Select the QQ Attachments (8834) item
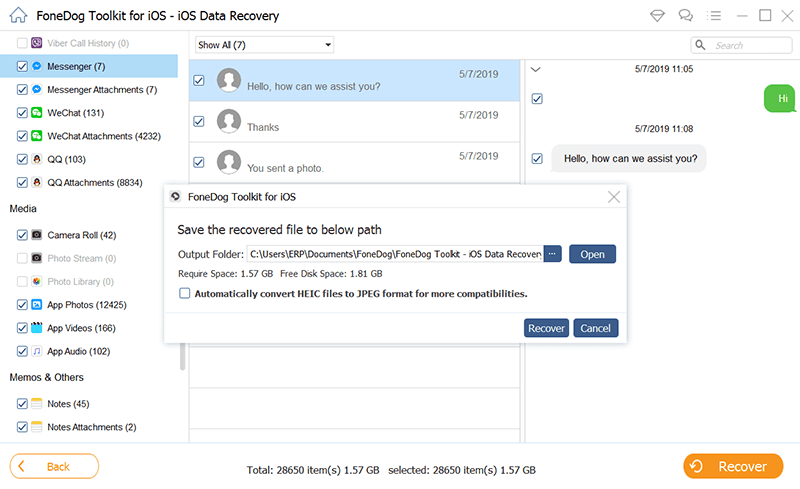This screenshot has width=800, height=489. point(95,183)
